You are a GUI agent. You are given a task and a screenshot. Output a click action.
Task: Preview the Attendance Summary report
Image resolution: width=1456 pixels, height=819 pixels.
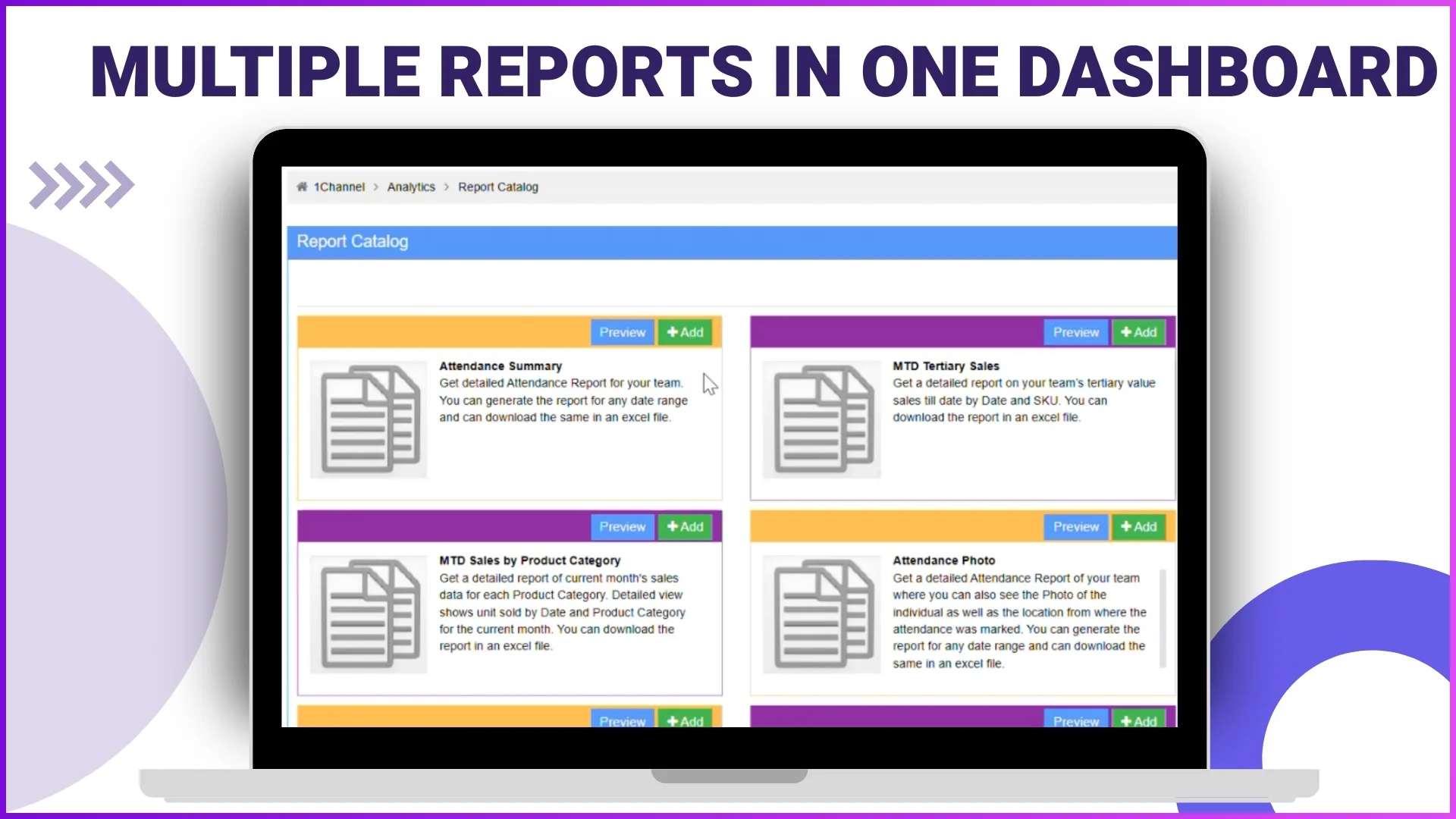coord(622,331)
